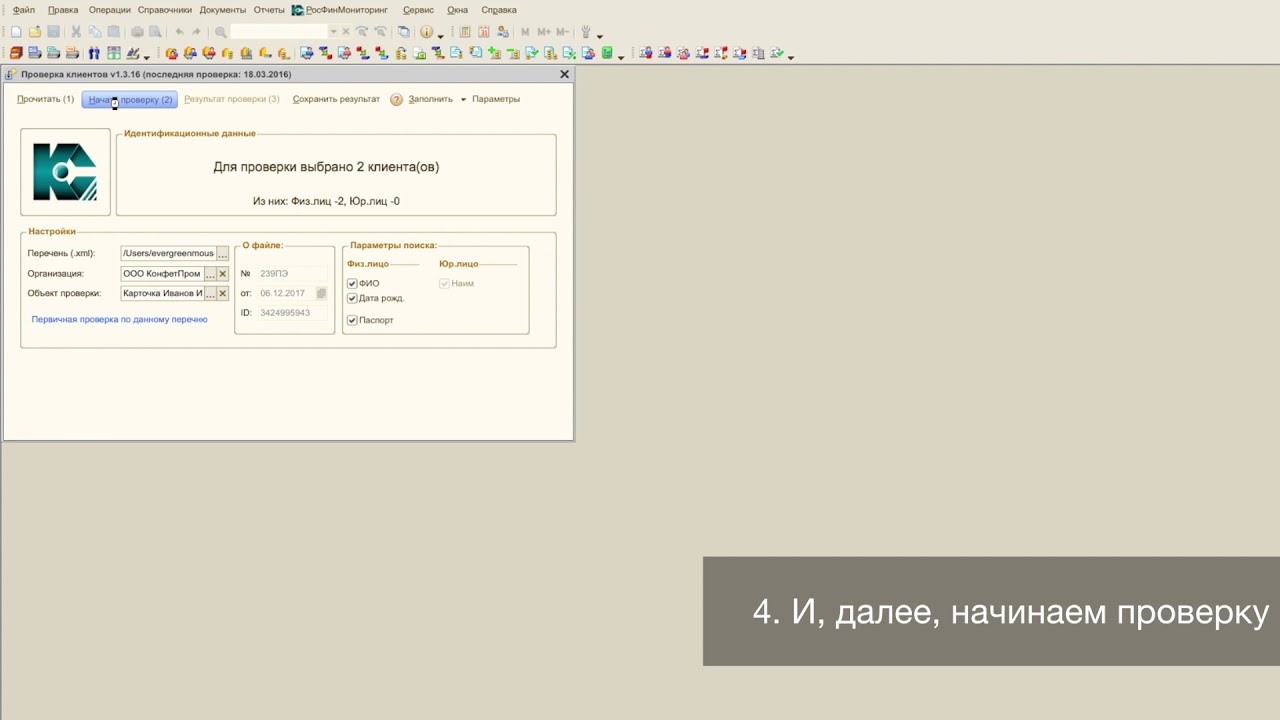The image size is (1280, 720).
Task: Close the Проверка клиентов window
Action: [x=564, y=74]
